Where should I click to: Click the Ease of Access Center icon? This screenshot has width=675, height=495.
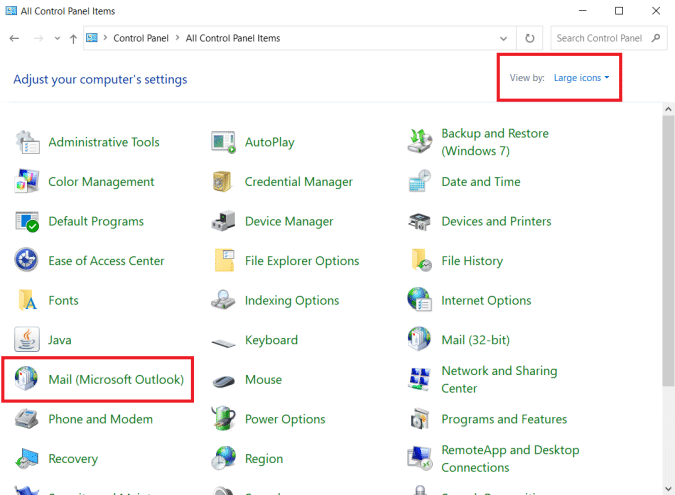pos(27,260)
